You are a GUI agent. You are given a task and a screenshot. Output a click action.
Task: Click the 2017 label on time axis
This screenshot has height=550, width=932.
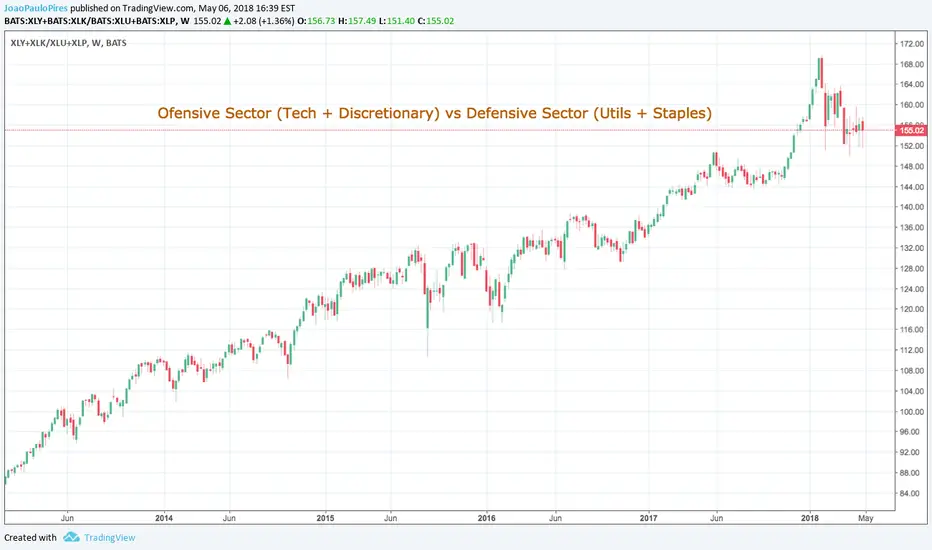(x=648, y=518)
